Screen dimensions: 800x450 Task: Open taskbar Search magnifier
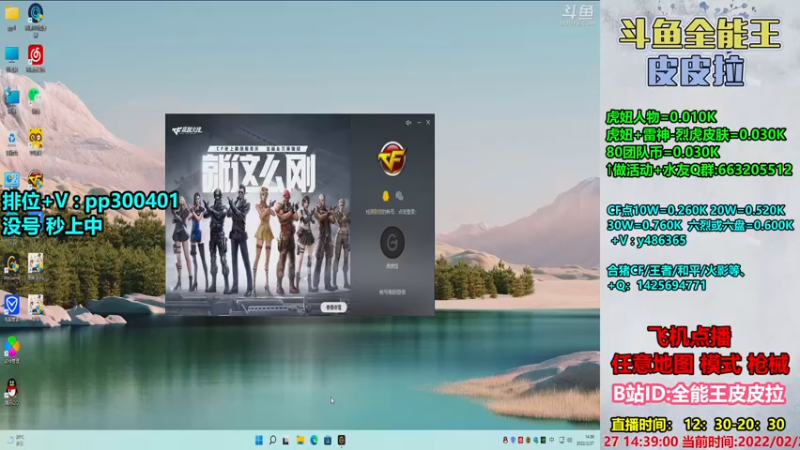point(272,440)
